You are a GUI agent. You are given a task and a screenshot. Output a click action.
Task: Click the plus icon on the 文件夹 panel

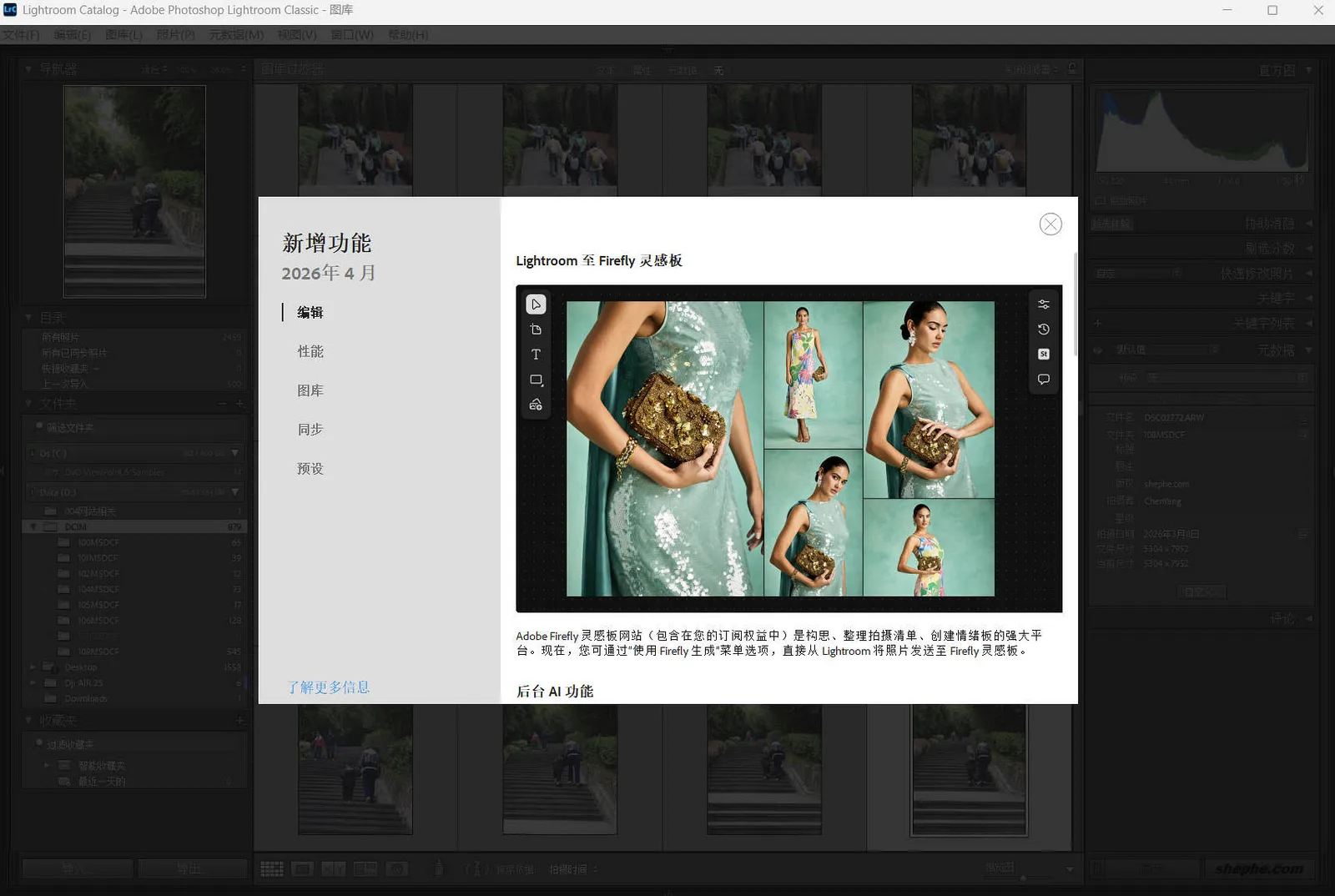point(240,404)
